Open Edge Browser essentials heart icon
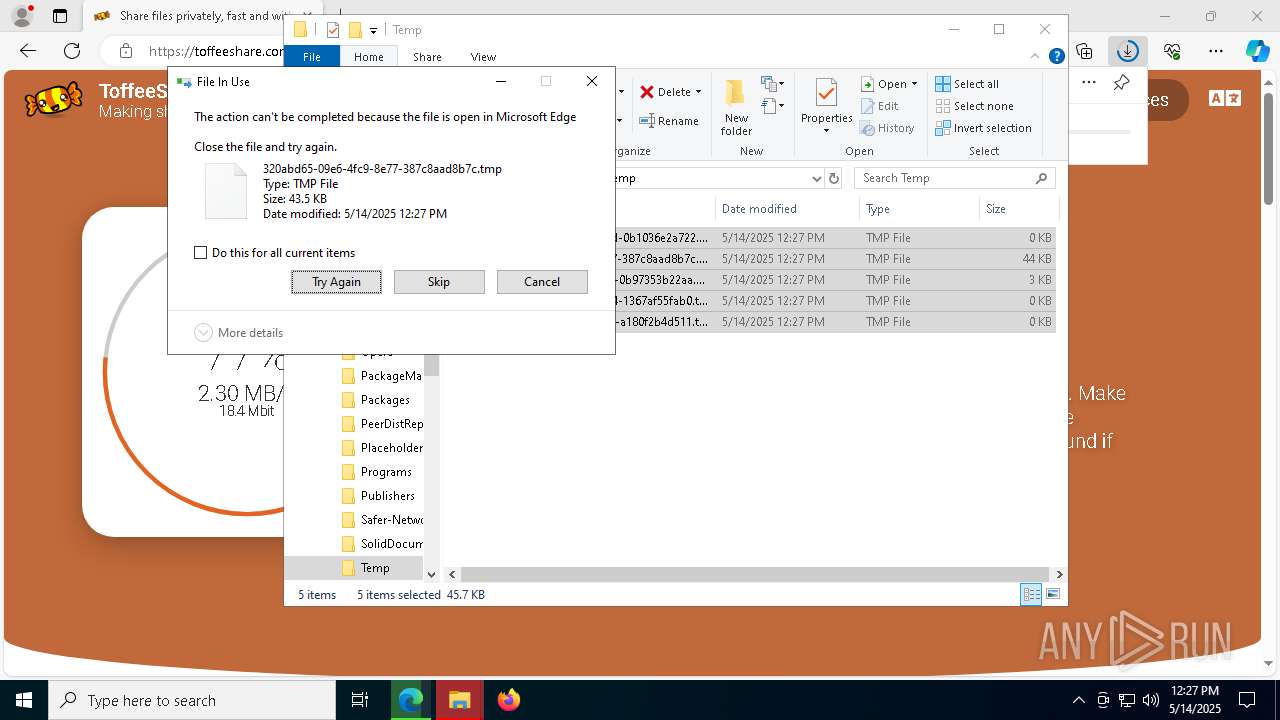The height and width of the screenshot is (720, 1280). (1172, 51)
